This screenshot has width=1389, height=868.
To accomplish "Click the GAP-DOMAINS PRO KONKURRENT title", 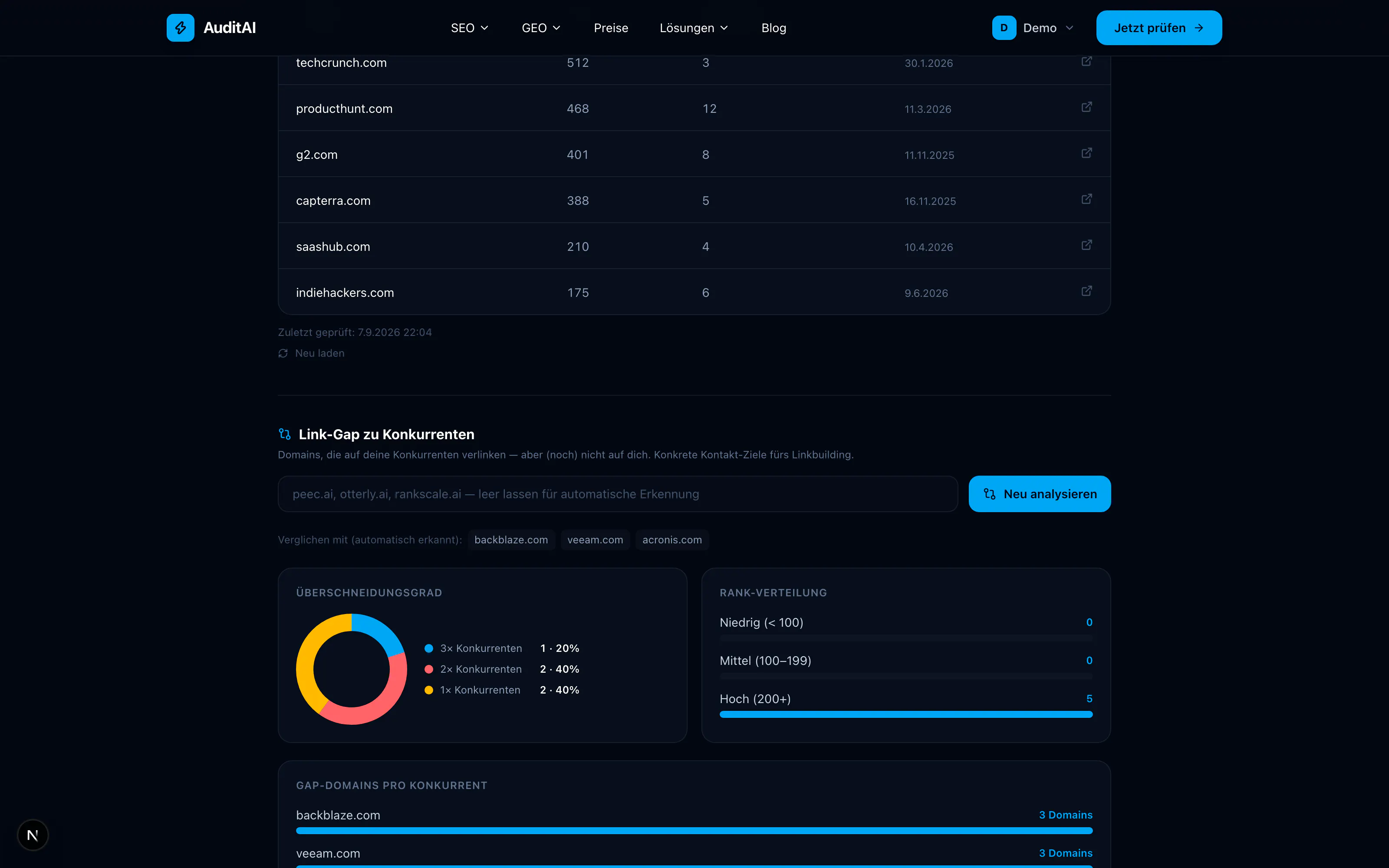I will click(x=392, y=786).
